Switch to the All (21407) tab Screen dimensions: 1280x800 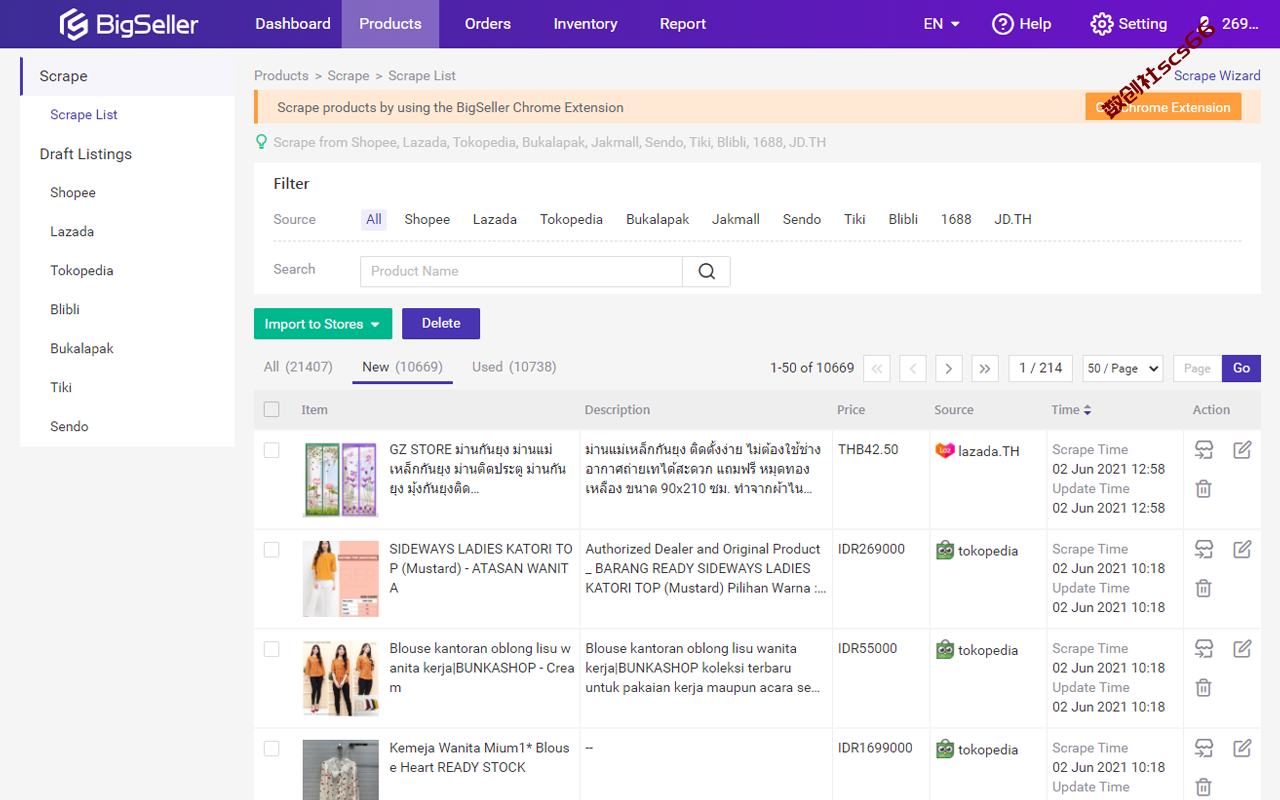pos(298,367)
